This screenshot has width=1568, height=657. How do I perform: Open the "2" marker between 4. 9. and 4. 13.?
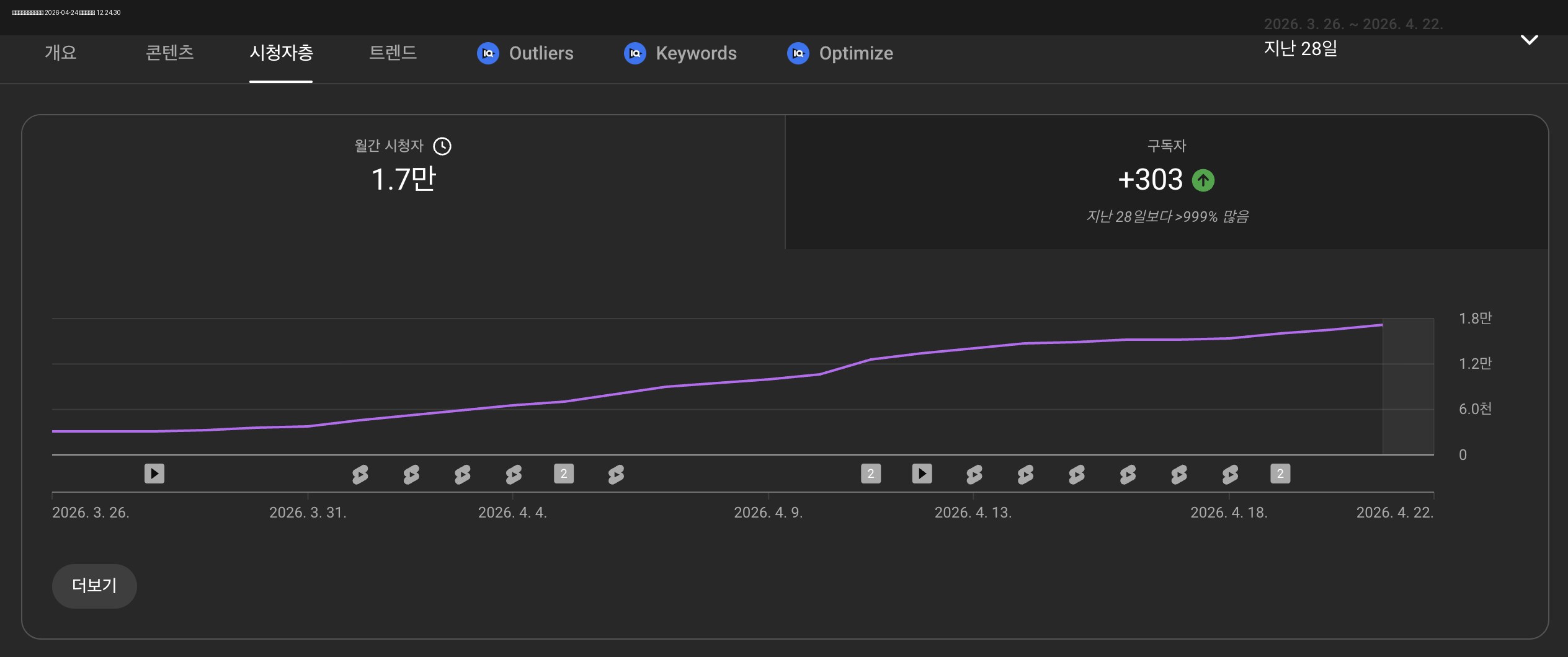click(871, 474)
